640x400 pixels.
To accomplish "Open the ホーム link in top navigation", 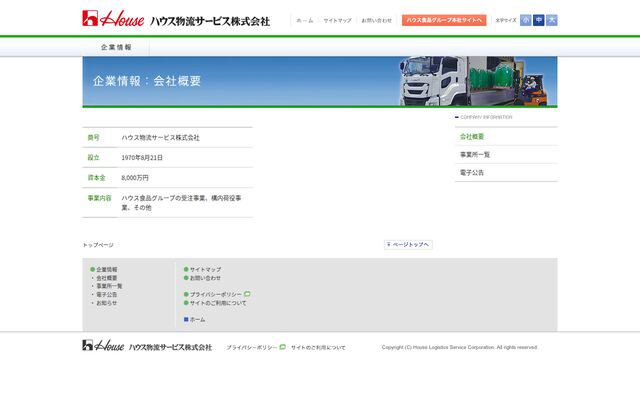I will point(304,20).
